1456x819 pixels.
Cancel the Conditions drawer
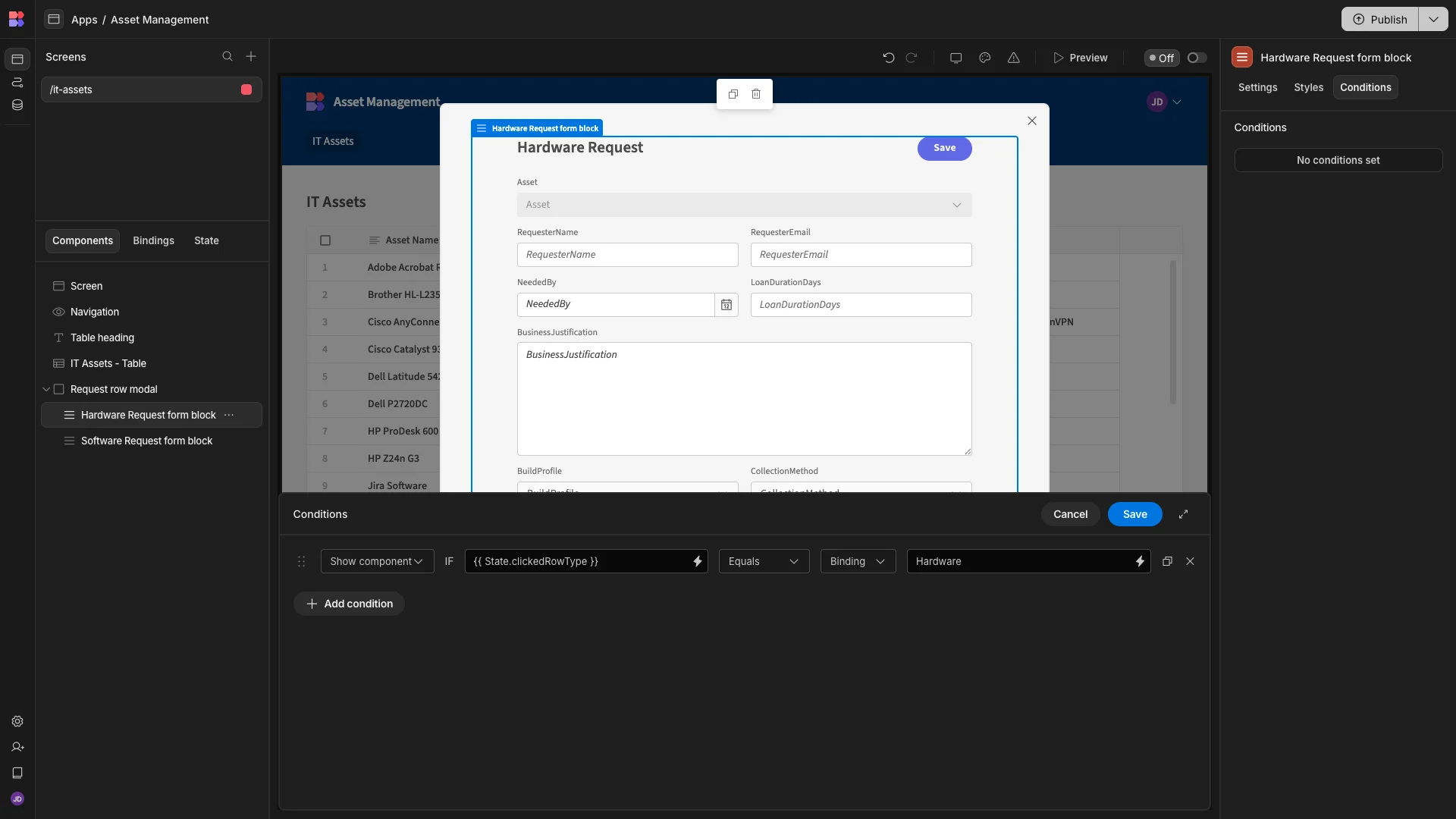coord(1070,514)
